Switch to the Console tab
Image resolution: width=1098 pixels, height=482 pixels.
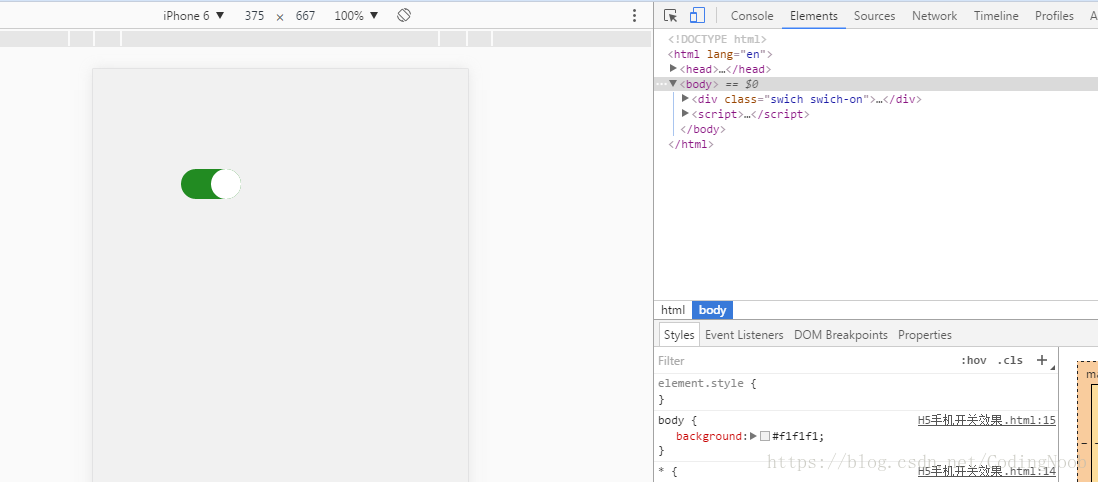752,15
